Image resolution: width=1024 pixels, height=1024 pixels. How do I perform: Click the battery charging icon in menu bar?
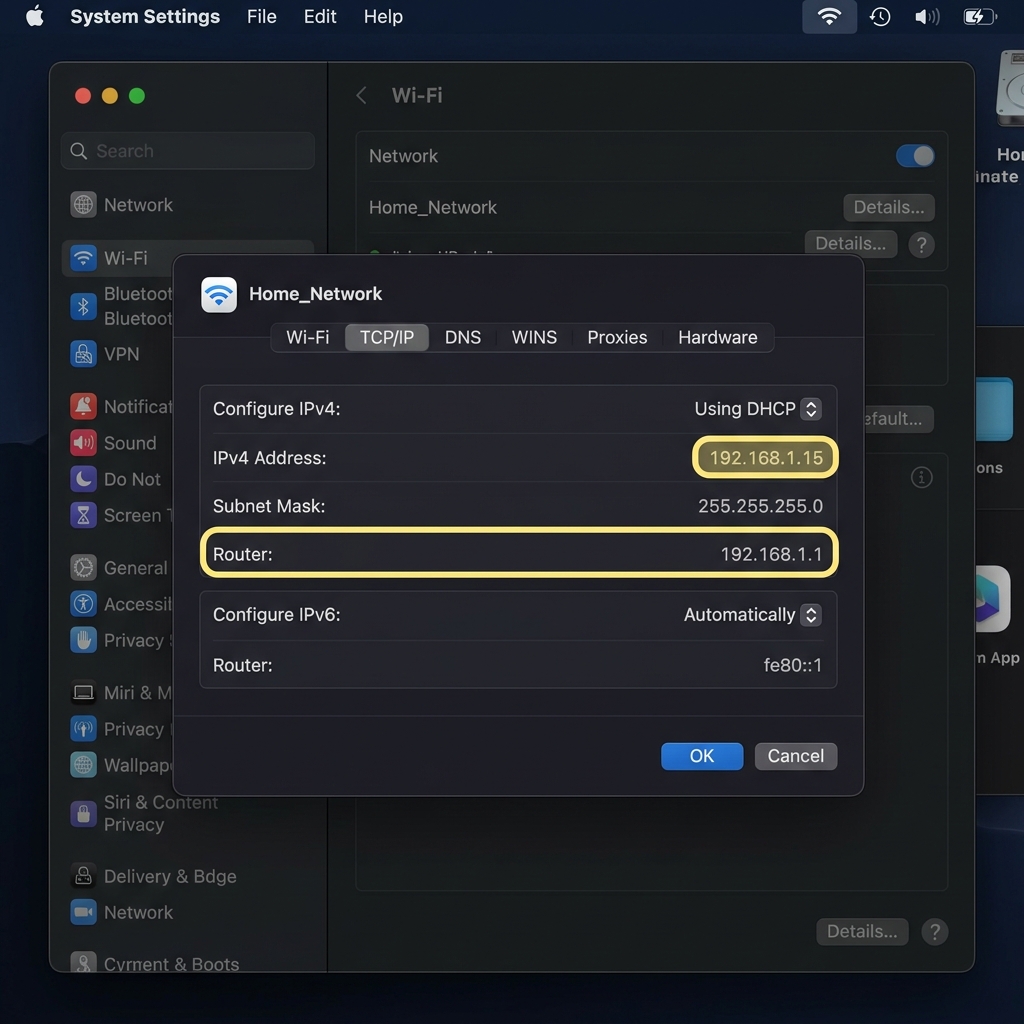pyautogui.click(x=980, y=16)
